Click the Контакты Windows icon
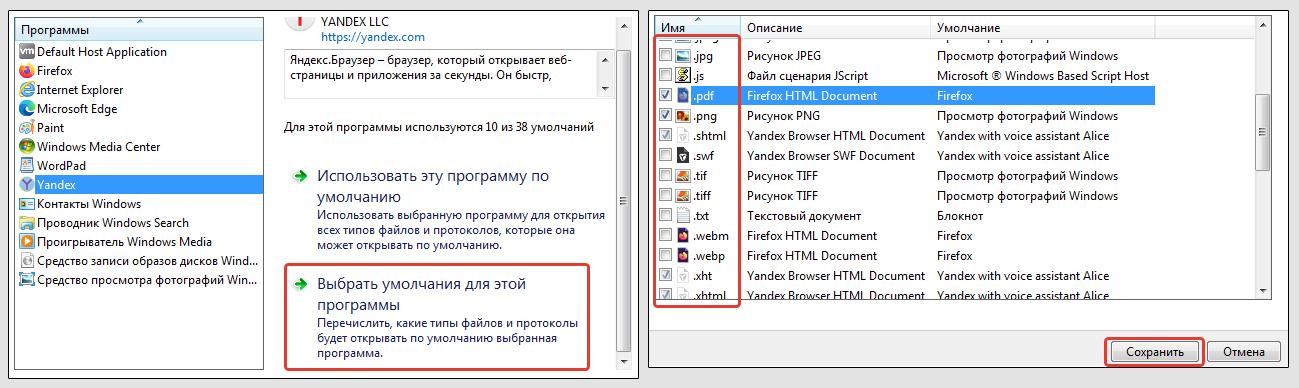 [x=27, y=204]
